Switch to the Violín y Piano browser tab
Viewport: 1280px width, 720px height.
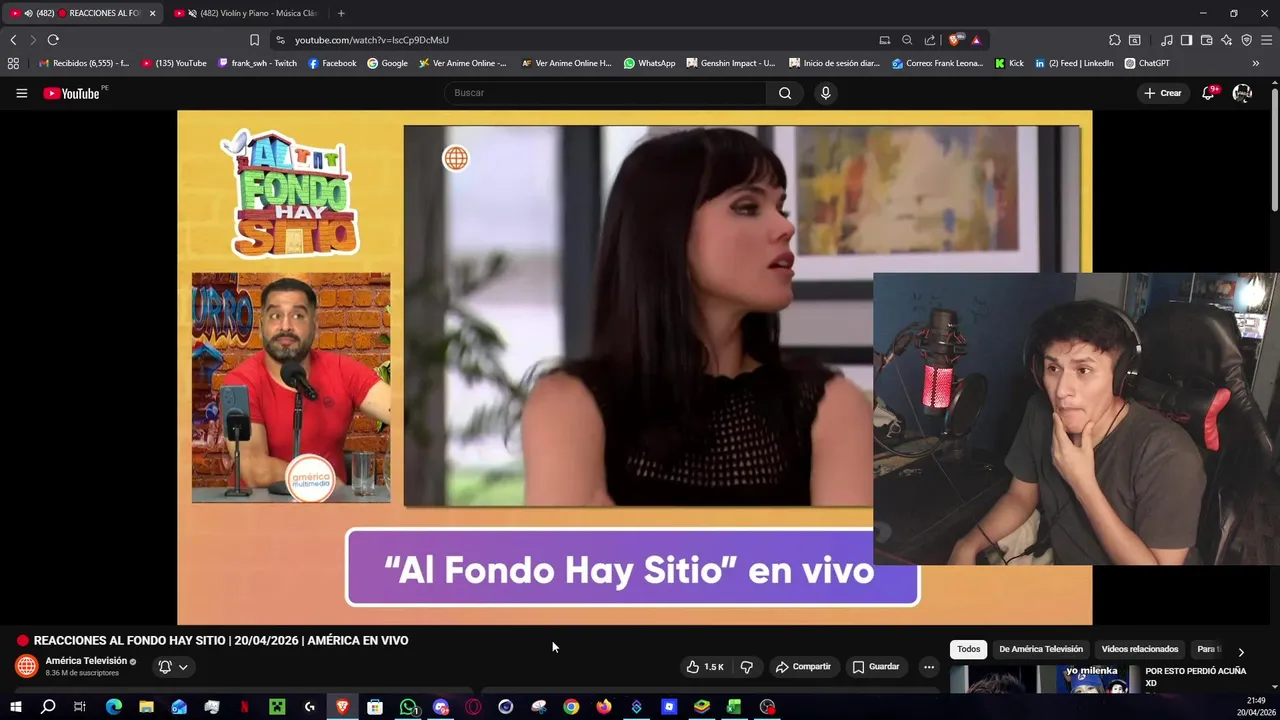pos(245,13)
